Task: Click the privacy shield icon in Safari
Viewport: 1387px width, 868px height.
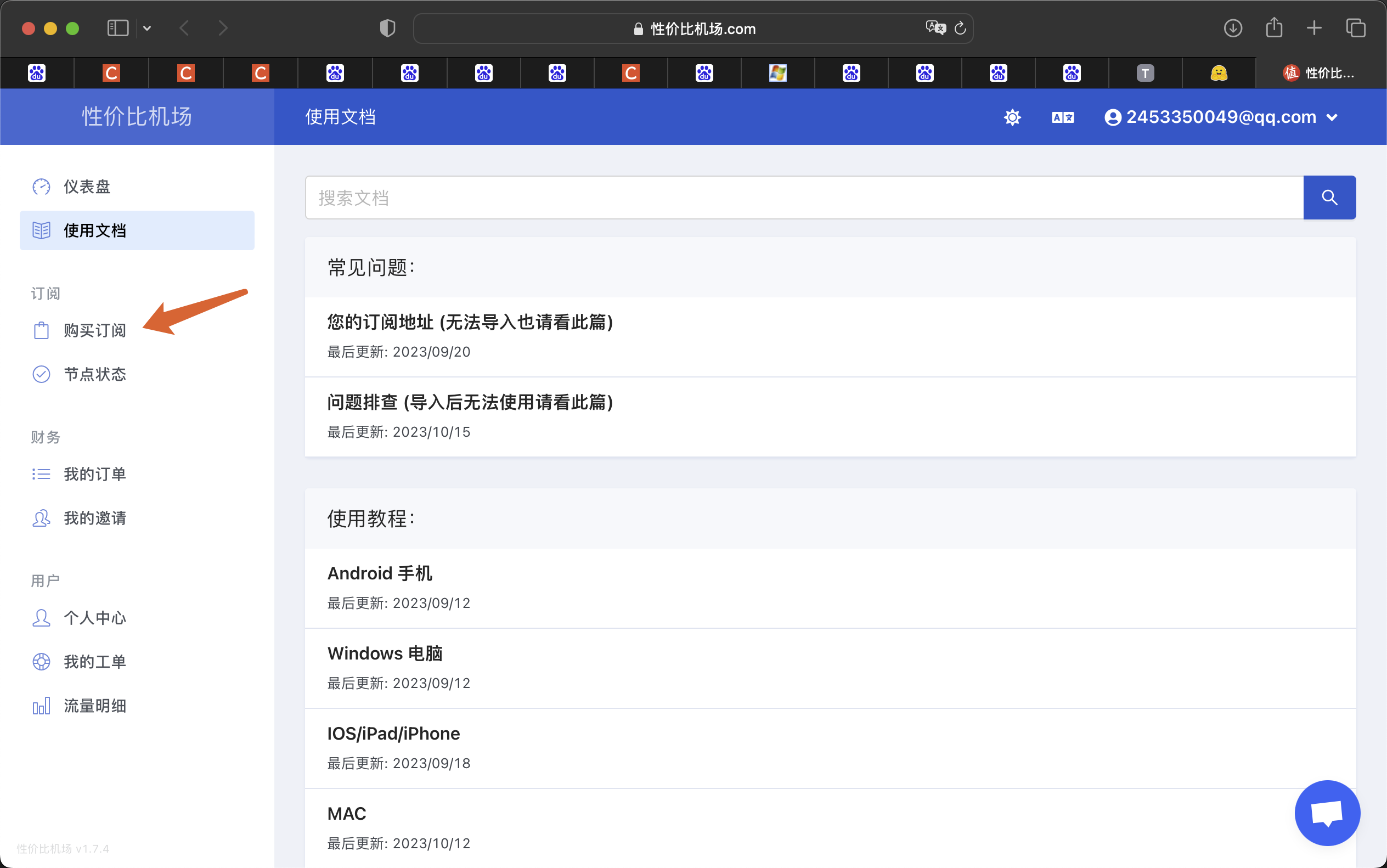Action: 387,28
